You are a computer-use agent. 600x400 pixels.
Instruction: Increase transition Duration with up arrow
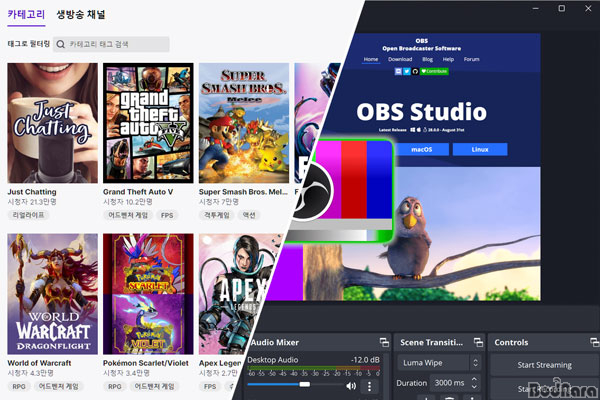[474, 379]
